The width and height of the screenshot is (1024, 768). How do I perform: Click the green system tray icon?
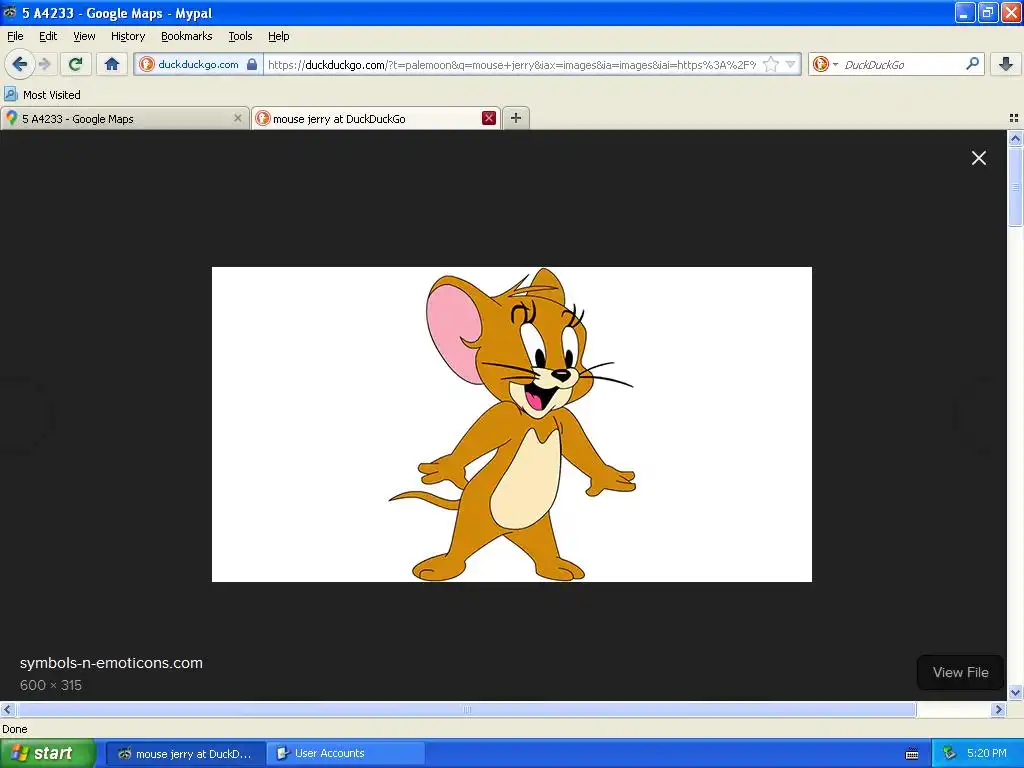(x=949, y=754)
